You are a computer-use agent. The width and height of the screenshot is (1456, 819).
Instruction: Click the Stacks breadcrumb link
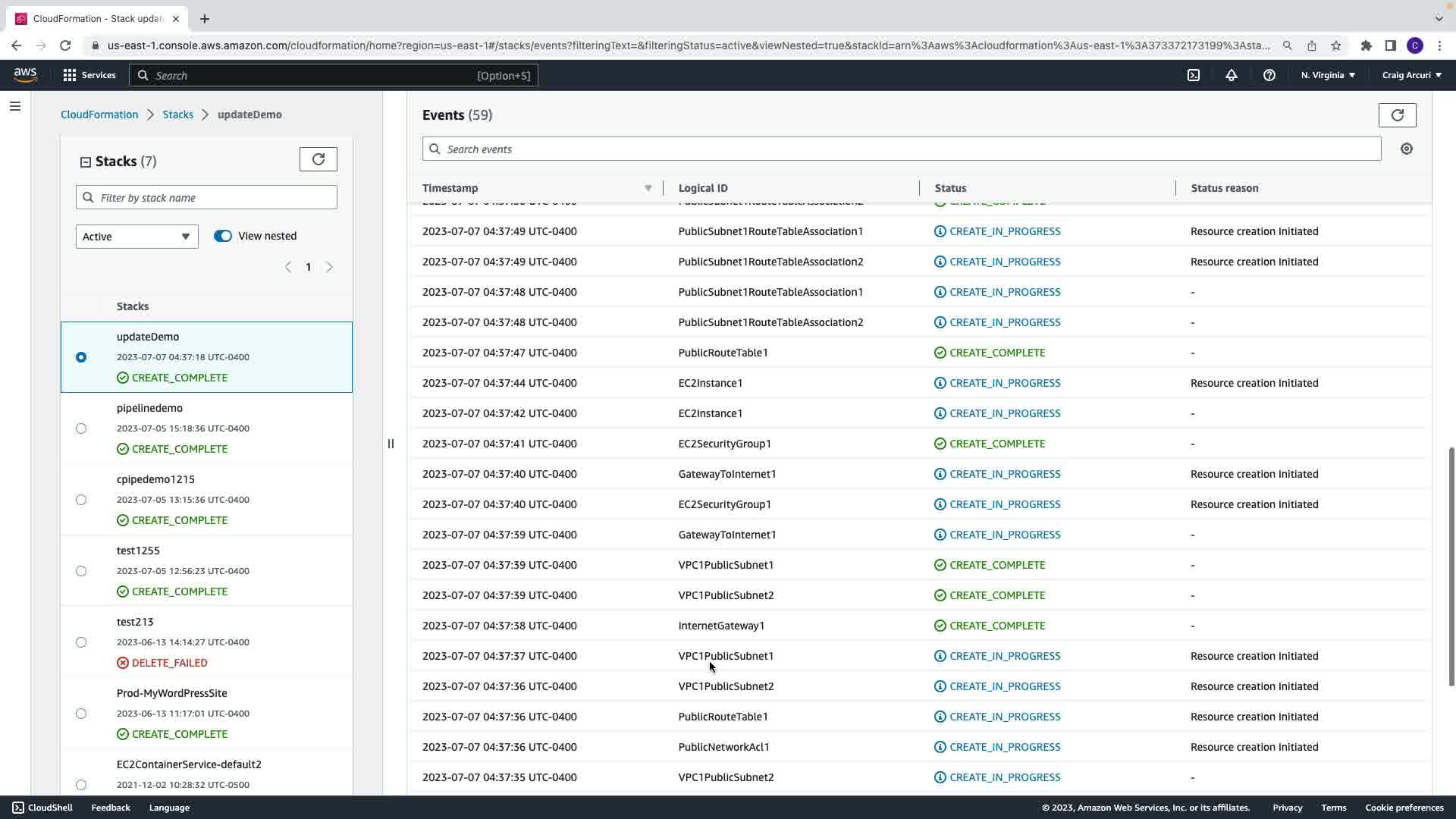point(177,115)
